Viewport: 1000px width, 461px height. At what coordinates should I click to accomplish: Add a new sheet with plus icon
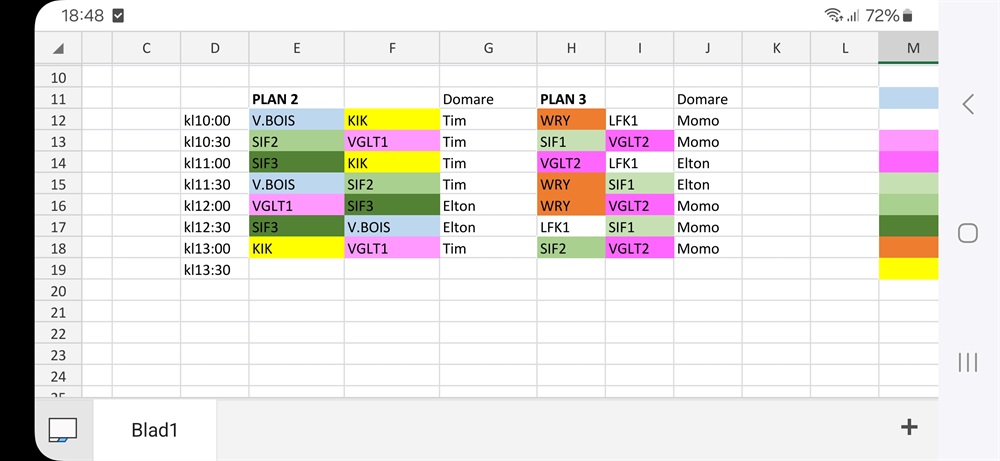coord(909,427)
